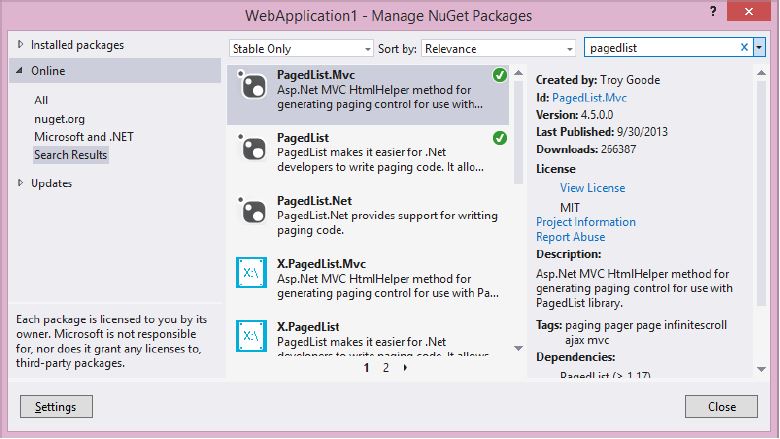Go to results page 2
The image size is (780, 439).
pos(386,368)
